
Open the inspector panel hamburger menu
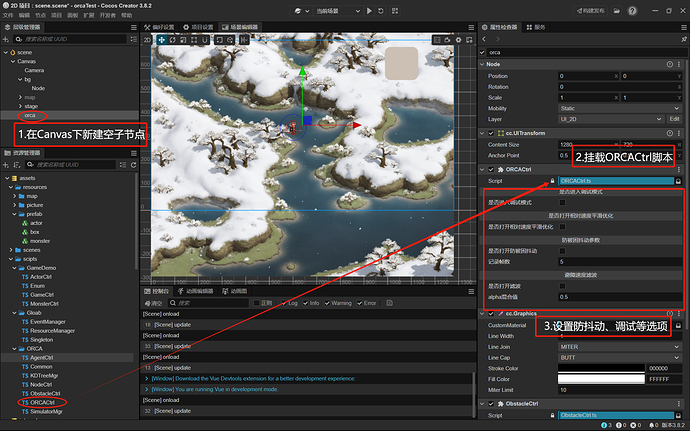click(x=684, y=27)
